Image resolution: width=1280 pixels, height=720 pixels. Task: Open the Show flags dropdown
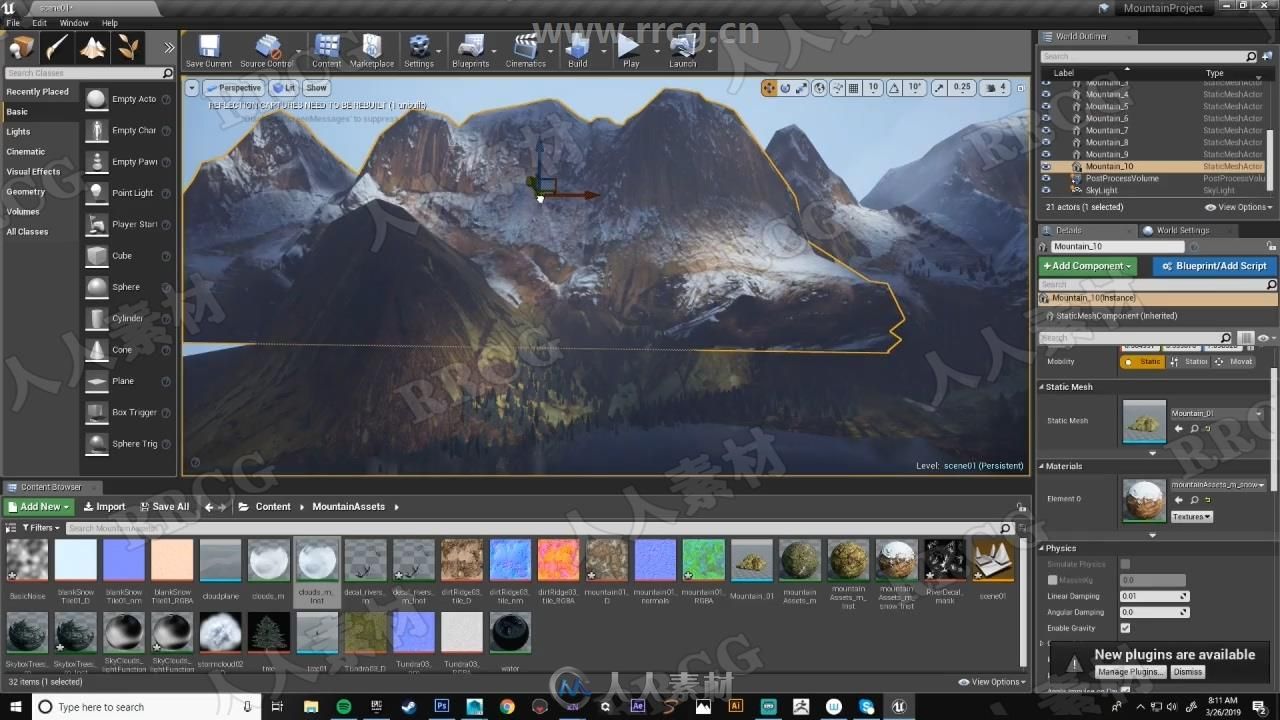[316, 88]
